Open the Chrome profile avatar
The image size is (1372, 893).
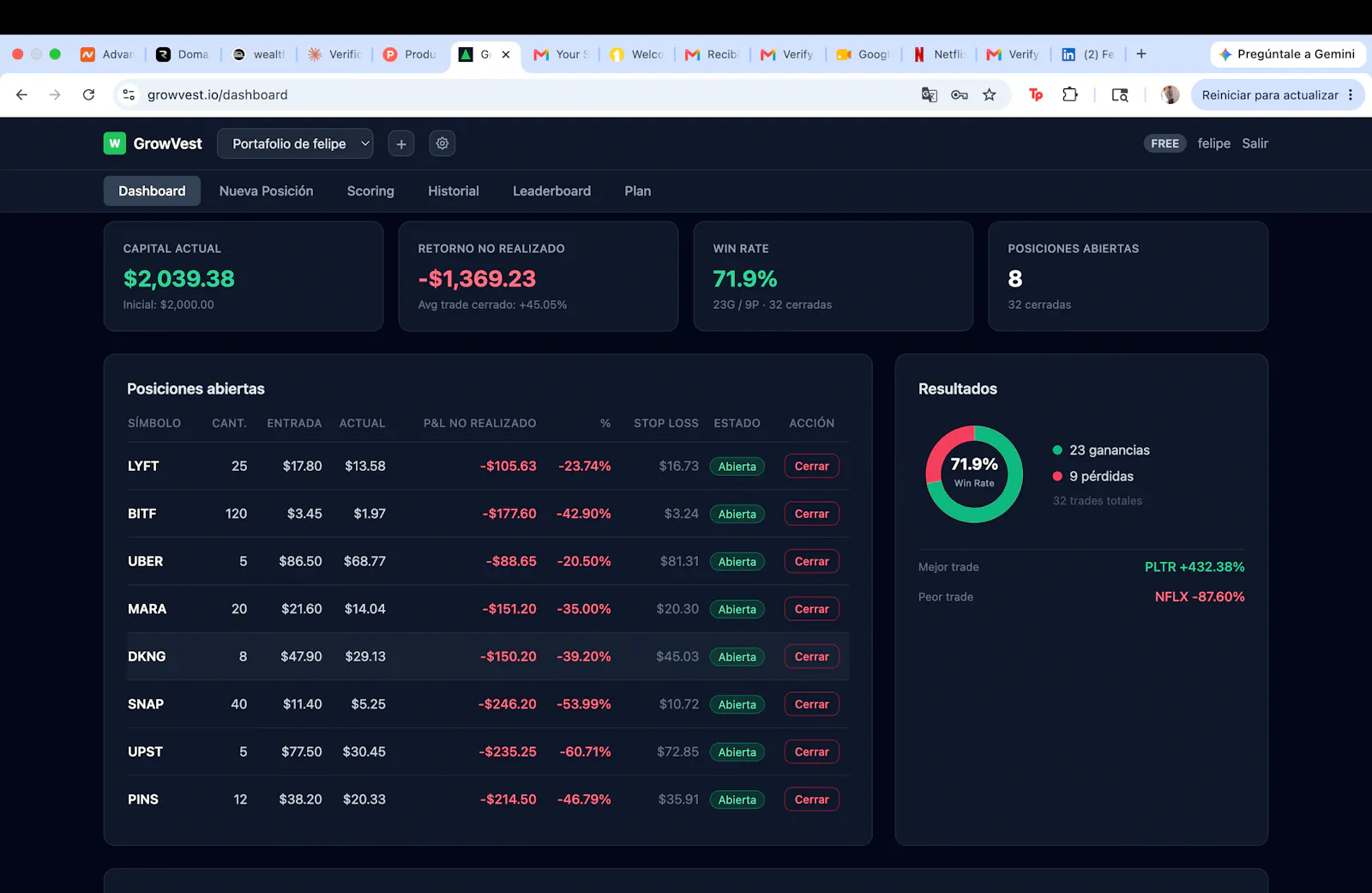click(x=1170, y=94)
